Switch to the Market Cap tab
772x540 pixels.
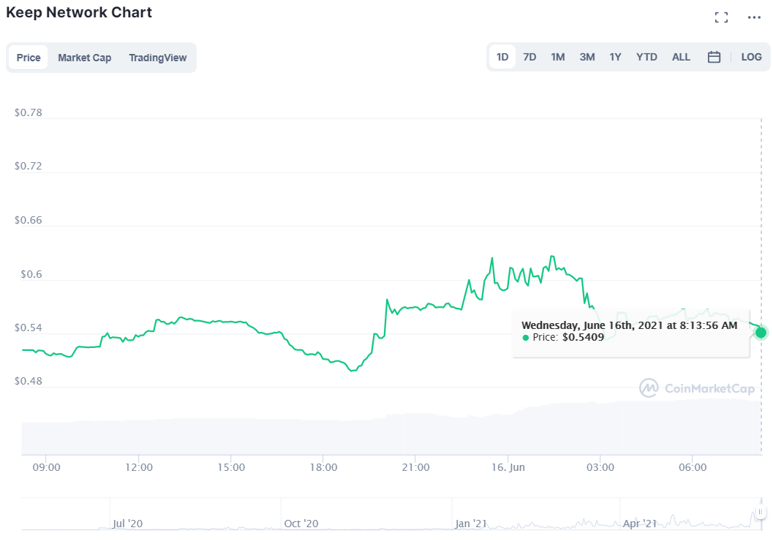[85, 58]
